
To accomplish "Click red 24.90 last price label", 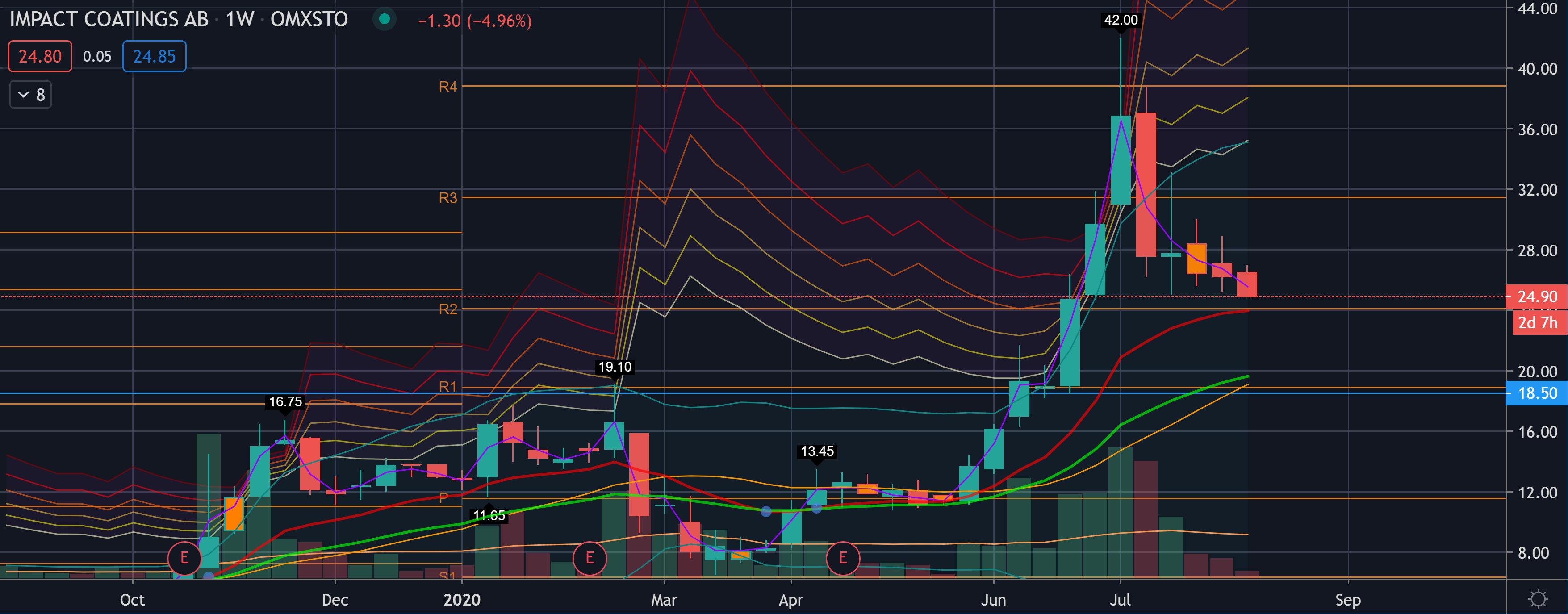I will (1536, 297).
